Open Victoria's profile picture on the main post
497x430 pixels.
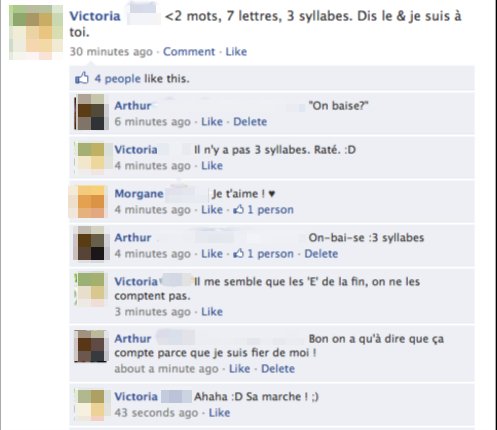pyautogui.click(x=36, y=32)
